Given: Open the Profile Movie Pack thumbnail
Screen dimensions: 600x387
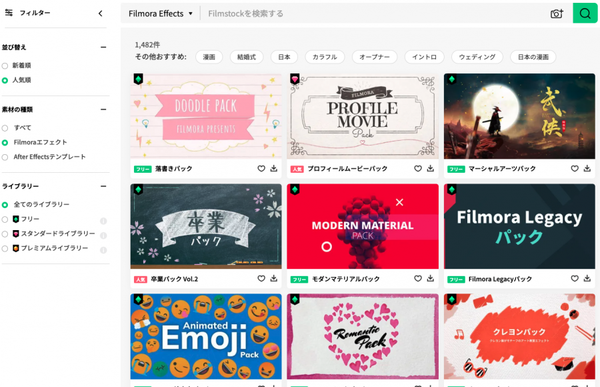Looking at the screenshot, I should [x=363, y=116].
